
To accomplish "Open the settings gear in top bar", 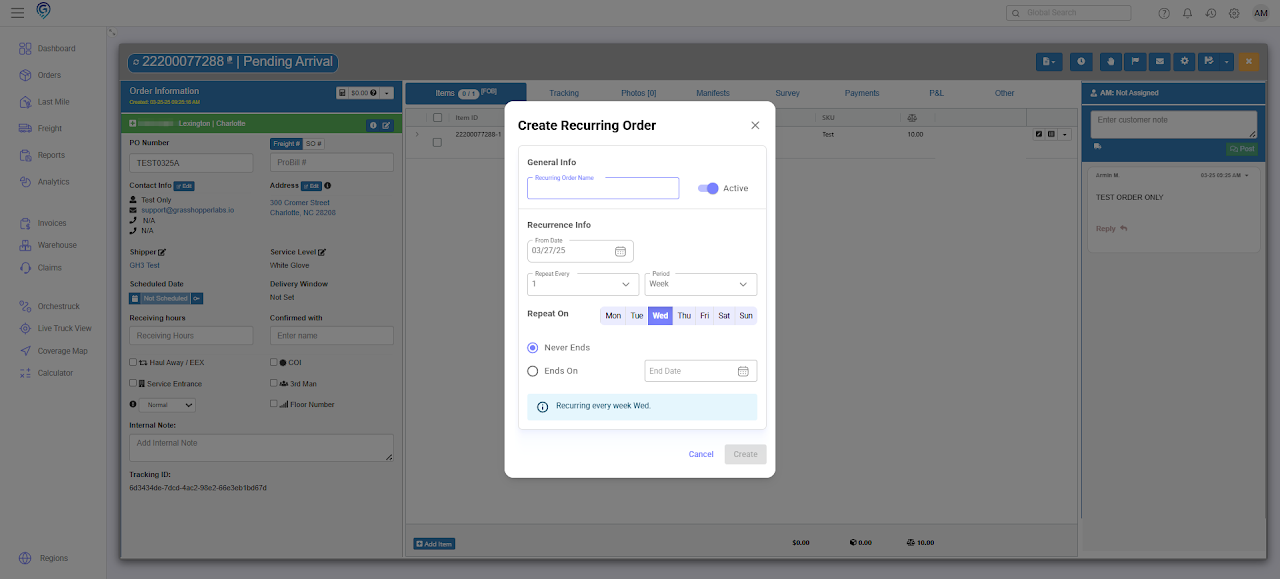I will [1234, 13].
